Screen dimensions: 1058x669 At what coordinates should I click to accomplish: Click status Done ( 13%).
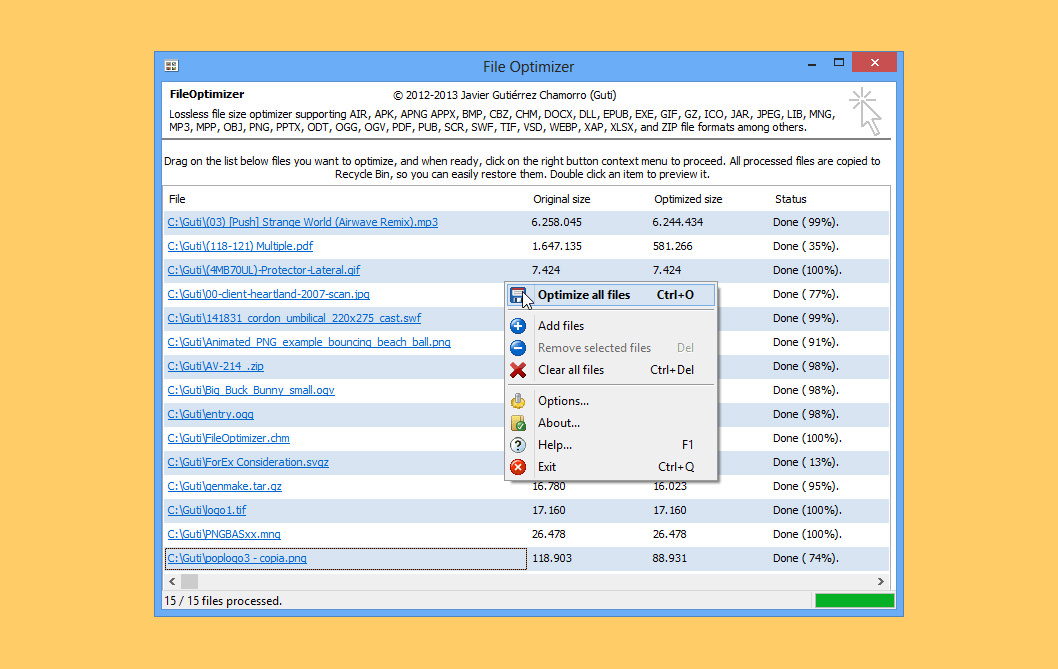[806, 462]
